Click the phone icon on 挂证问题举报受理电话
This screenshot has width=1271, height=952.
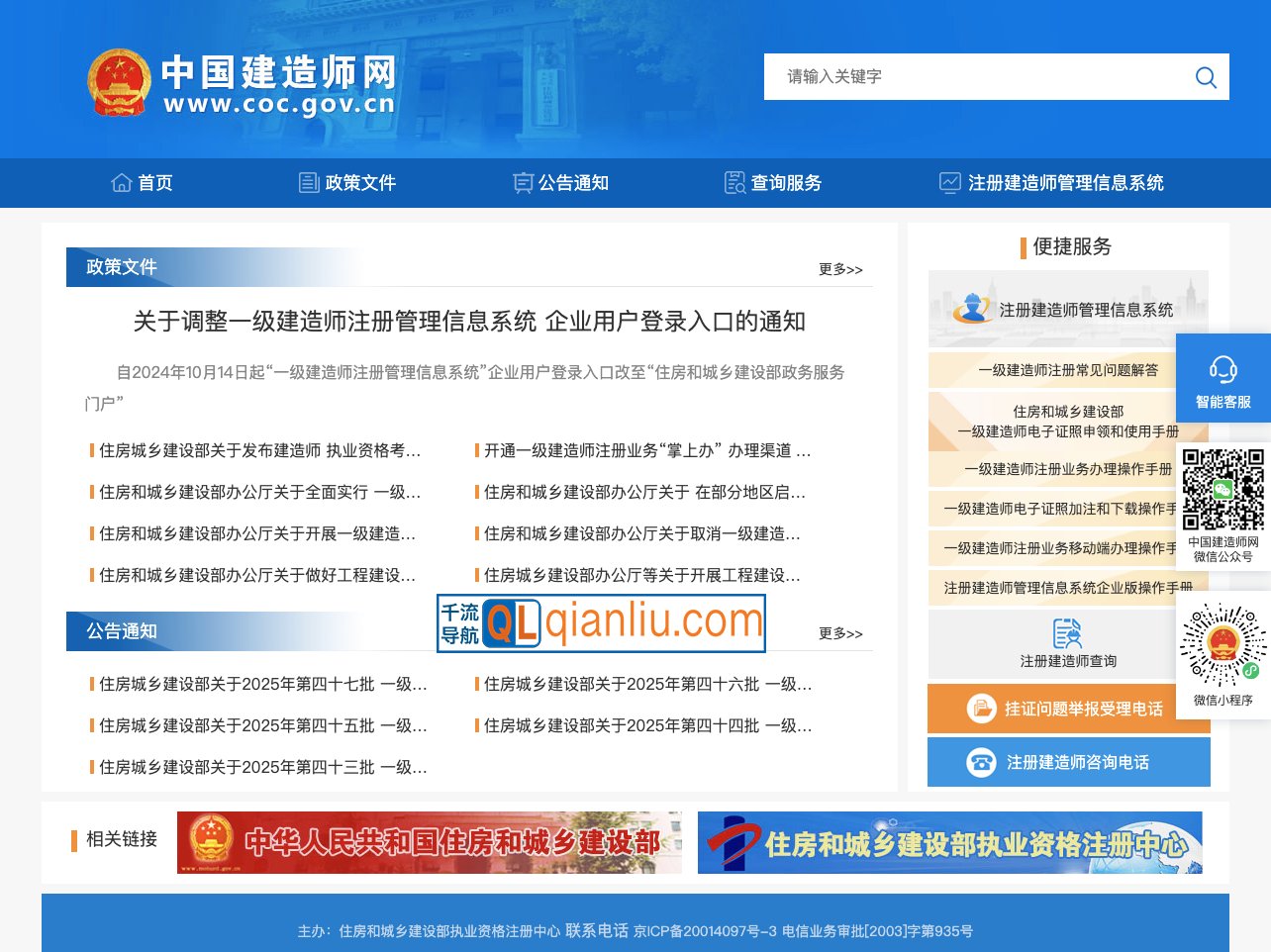click(982, 708)
